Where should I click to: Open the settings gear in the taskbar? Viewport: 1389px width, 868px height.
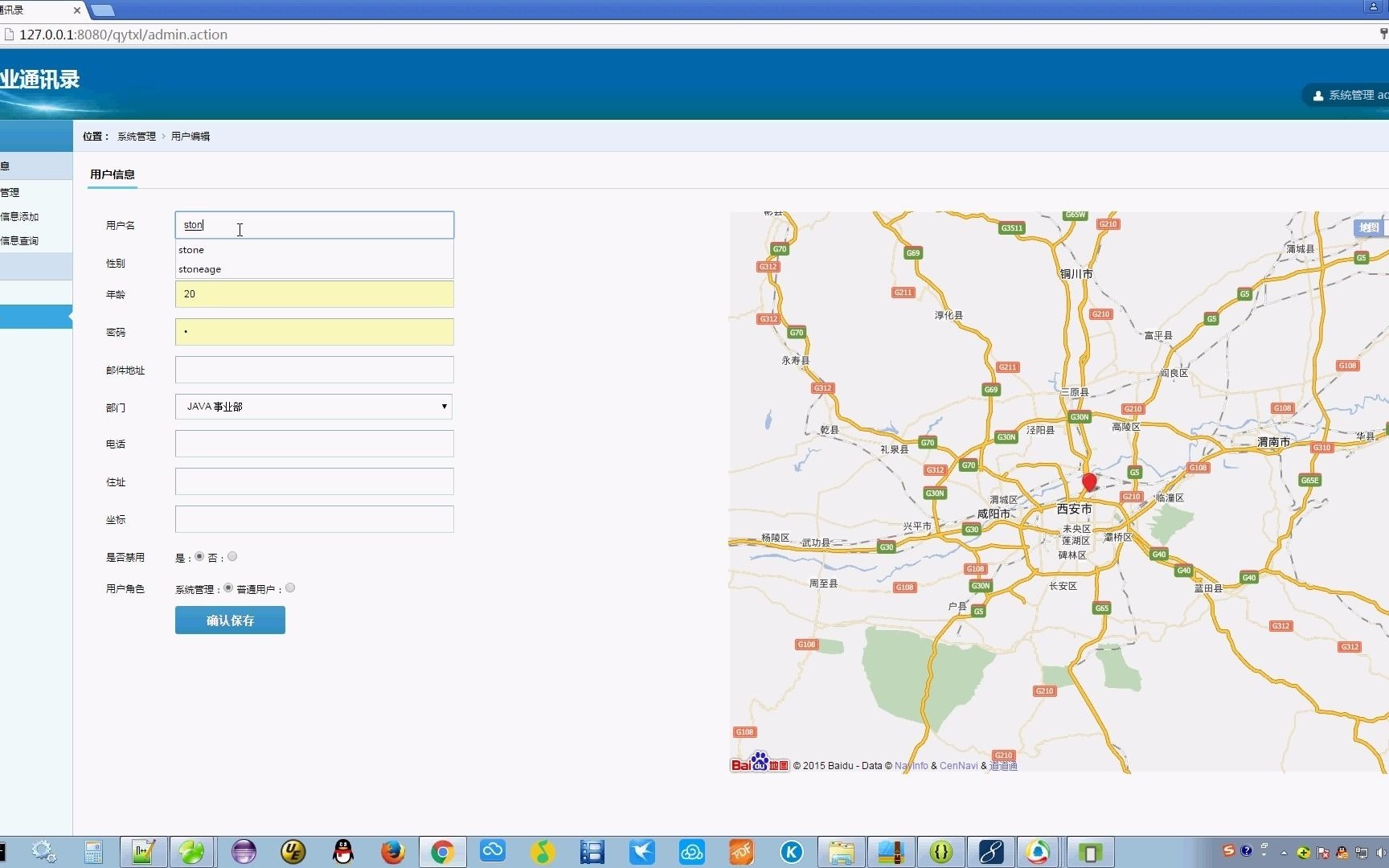[43, 852]
